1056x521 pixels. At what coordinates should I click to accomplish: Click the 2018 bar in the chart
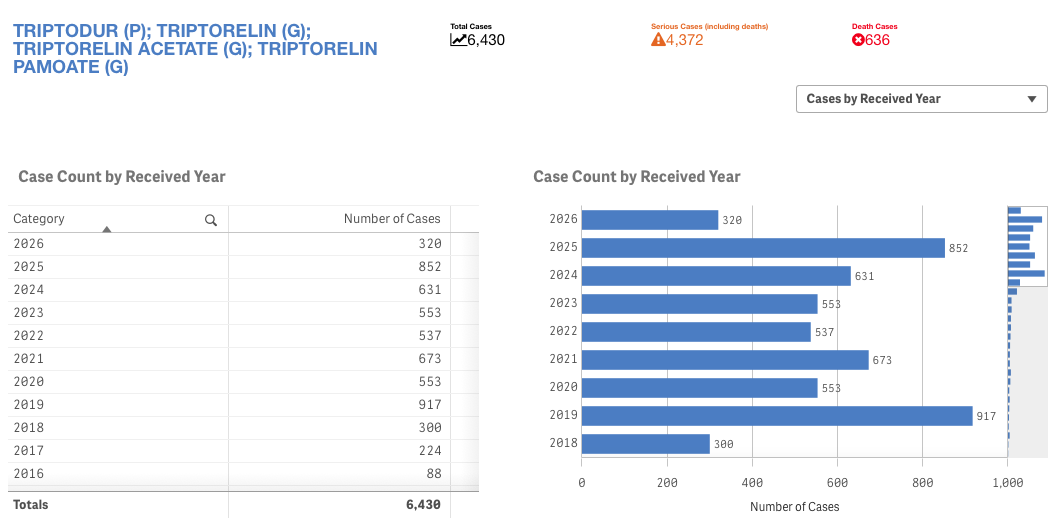click(646, 444)
